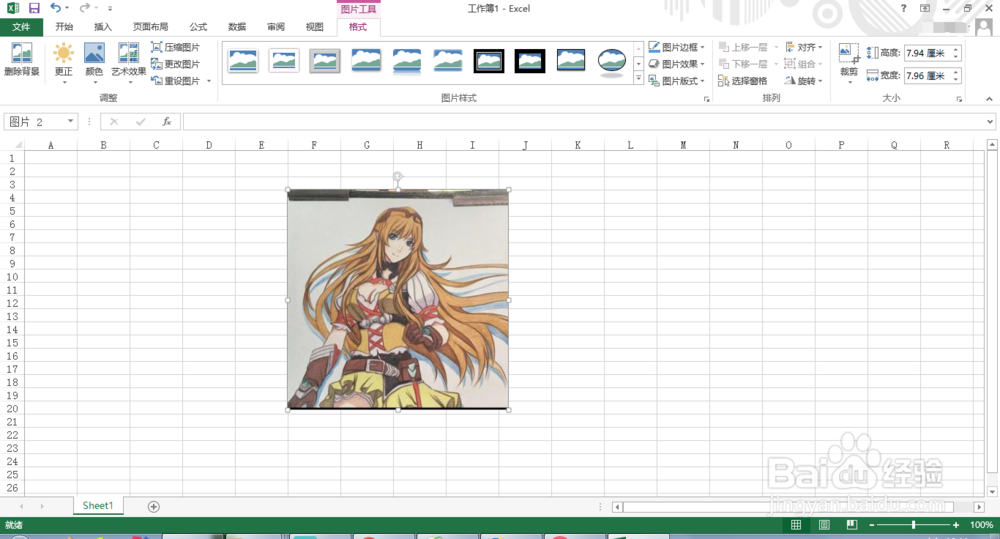Click Compress Pictures (压缩图片)
Image resolution: width=1000 pixels, height=539 pixels.
coord(175,47)
